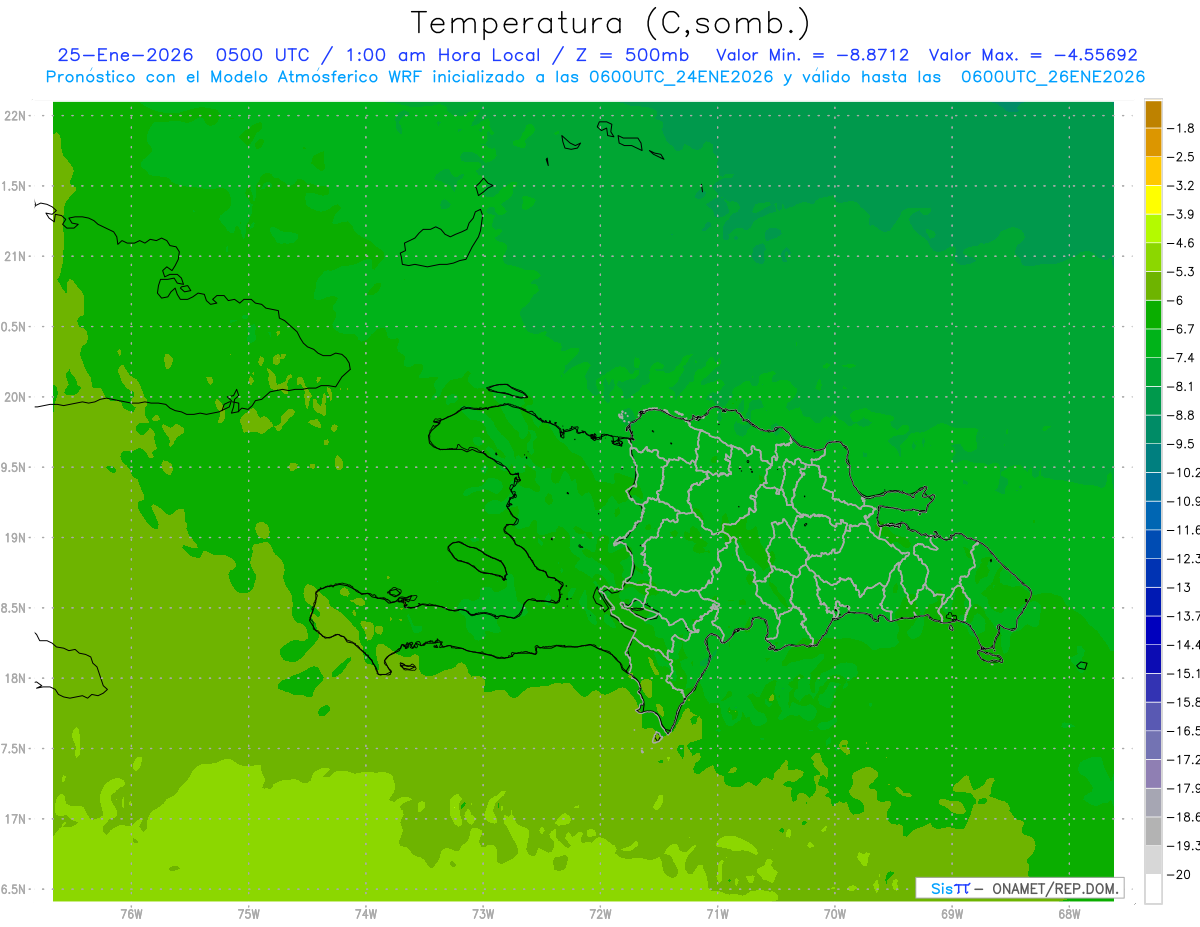Click the '-1.8' colorbar label
This screenshot has height=927, width=1200.
click(x=1181, y=128)
